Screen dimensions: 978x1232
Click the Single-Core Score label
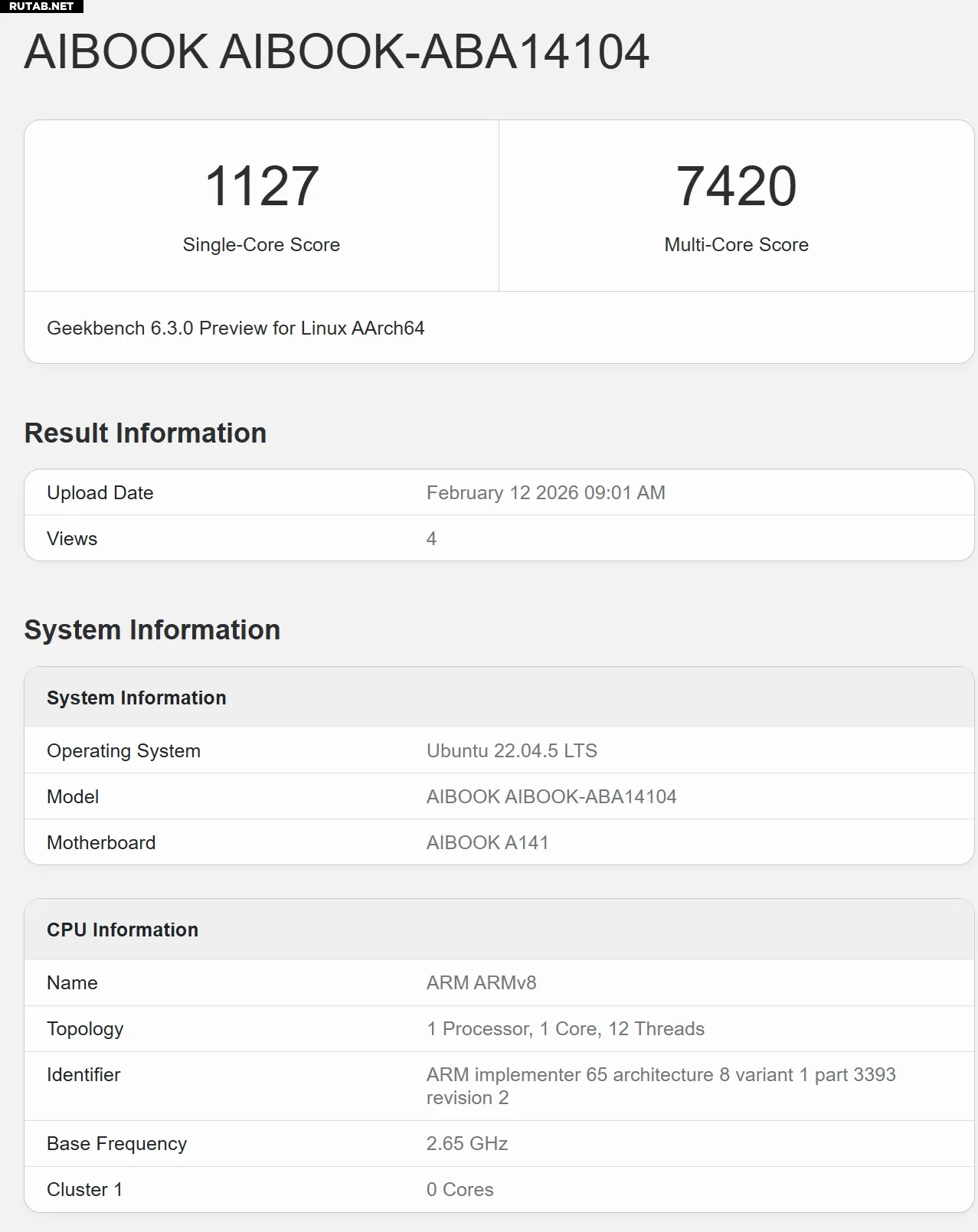261,245
